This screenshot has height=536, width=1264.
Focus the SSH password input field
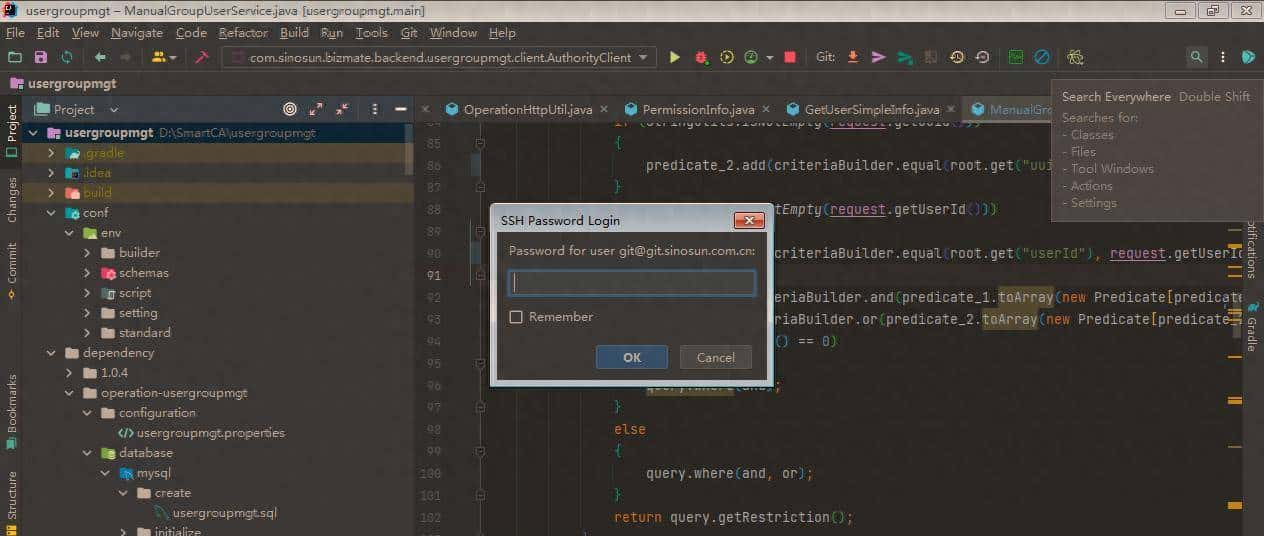632,283
